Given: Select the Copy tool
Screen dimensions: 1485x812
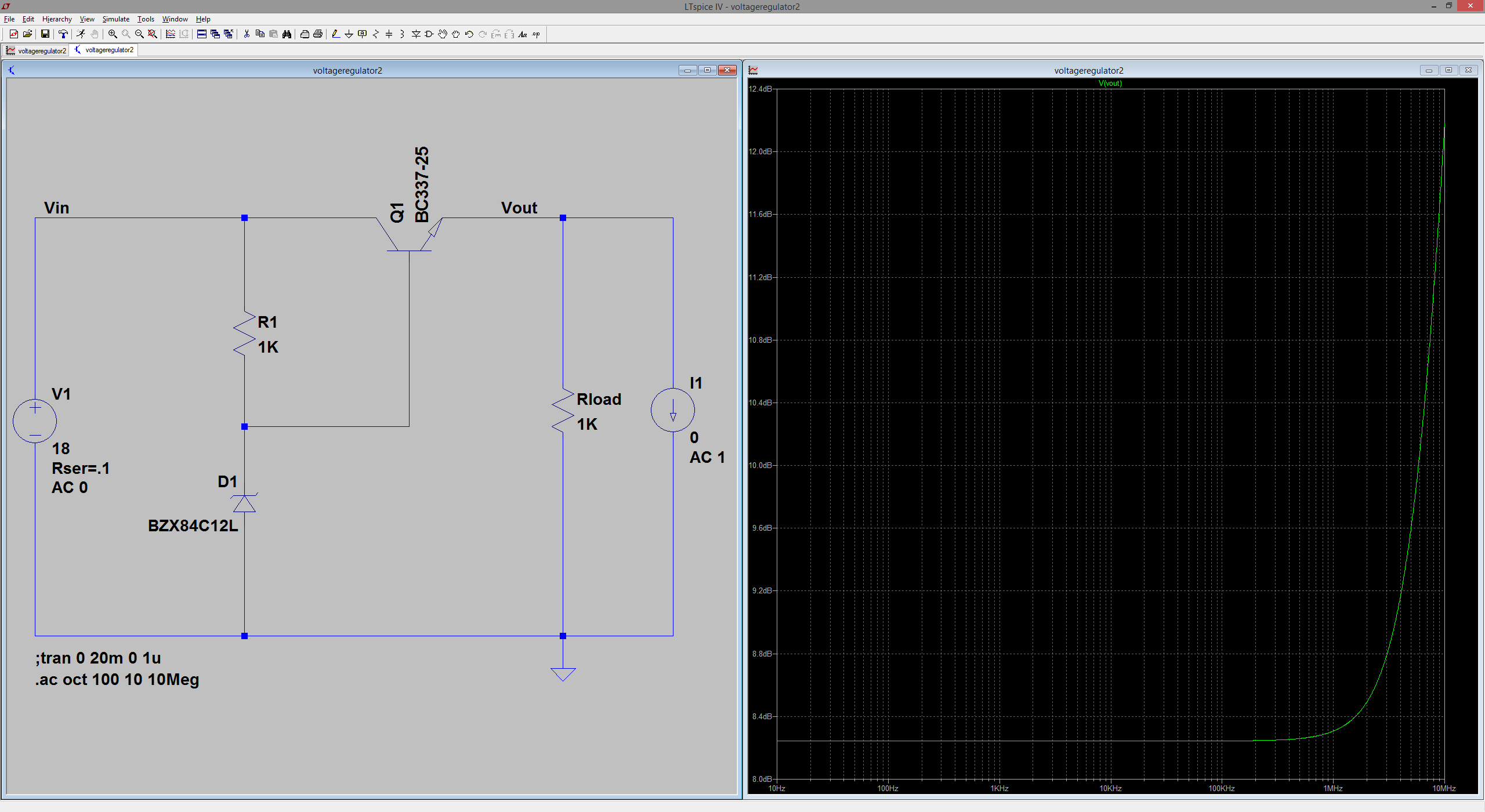Looking at the screenshot, I should point(260,34).
